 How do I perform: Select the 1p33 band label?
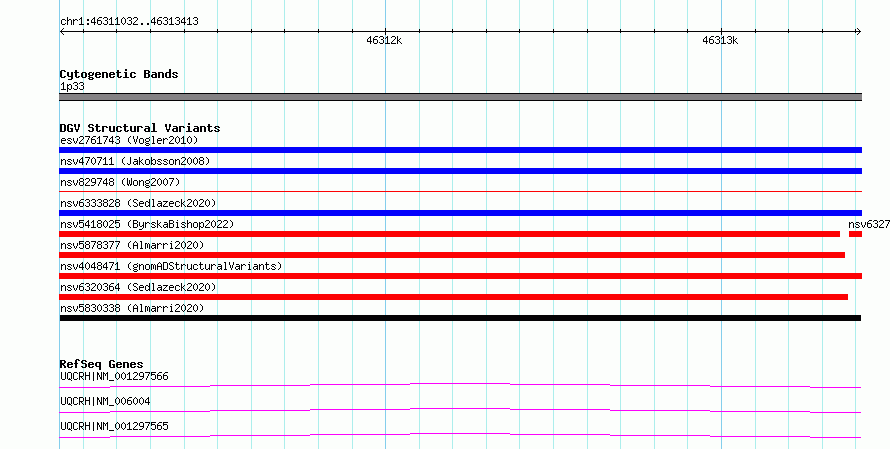(x=72, y=86)
